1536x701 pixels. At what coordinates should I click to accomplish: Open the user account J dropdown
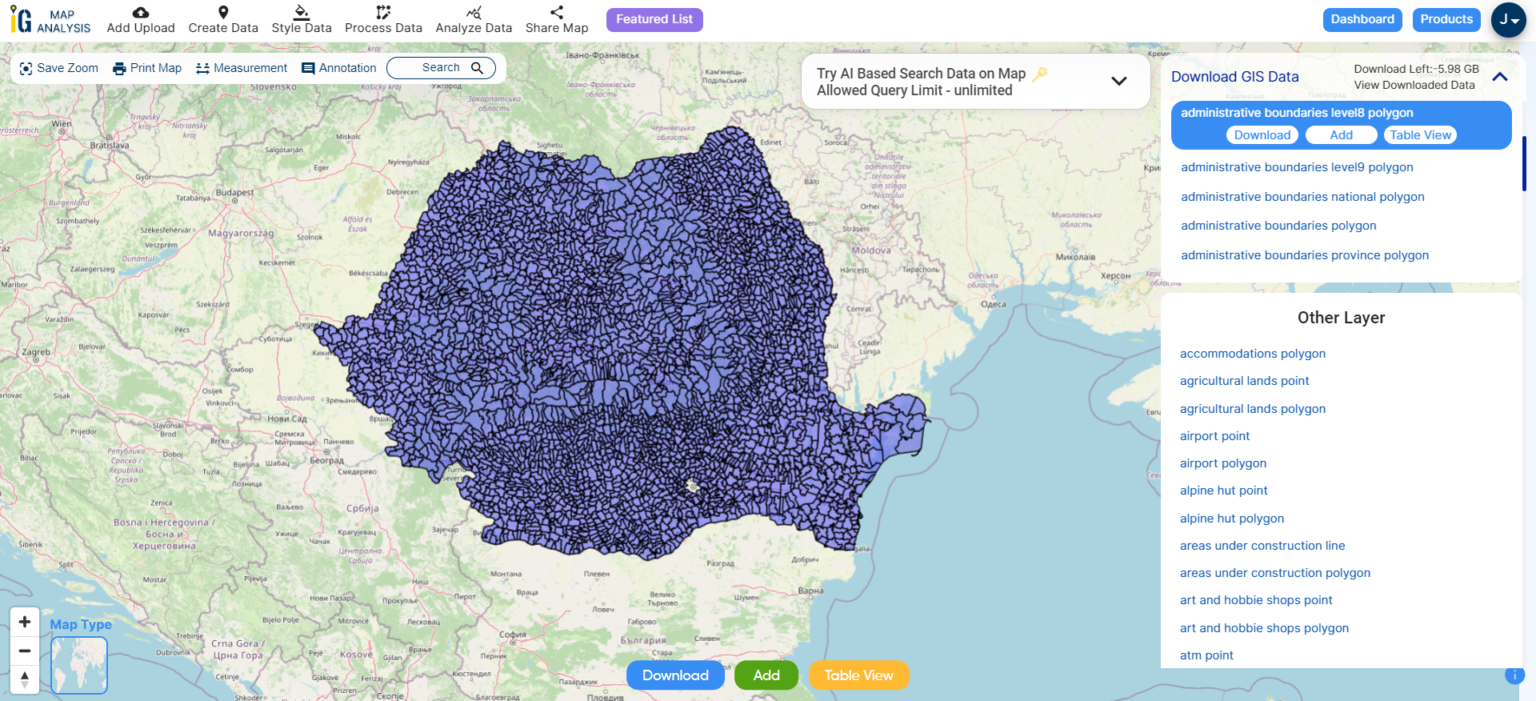pyautogui.click(x=1508, y=19)
